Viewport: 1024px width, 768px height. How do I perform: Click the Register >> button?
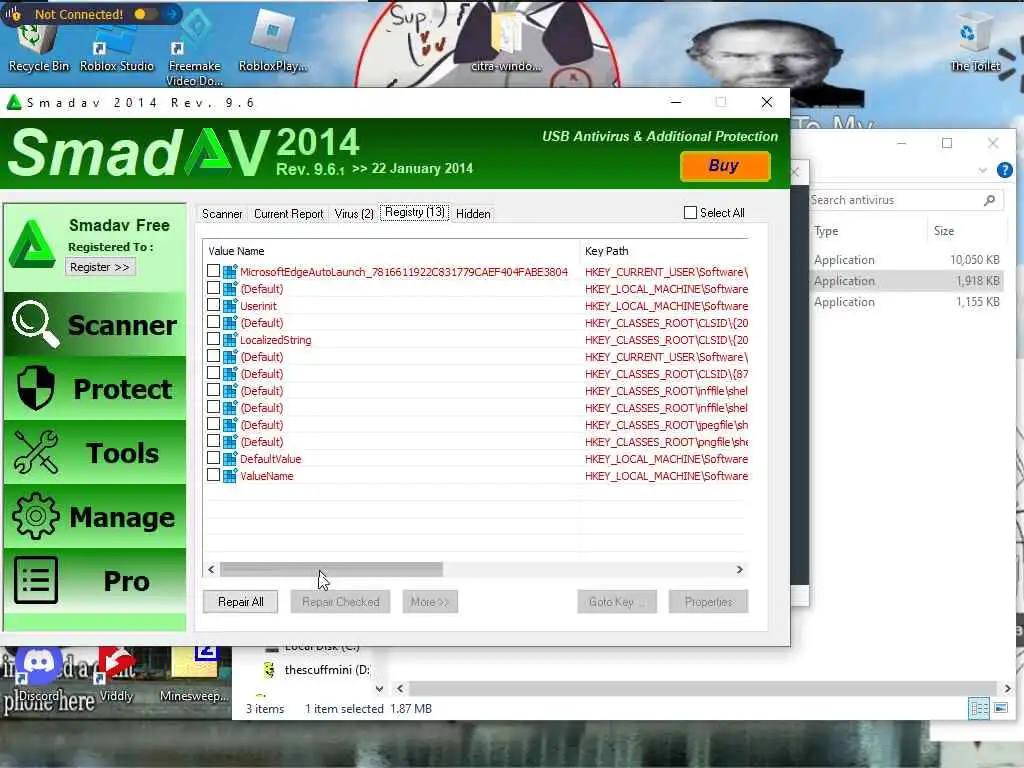pyautogui.click(x=100, y=266)
